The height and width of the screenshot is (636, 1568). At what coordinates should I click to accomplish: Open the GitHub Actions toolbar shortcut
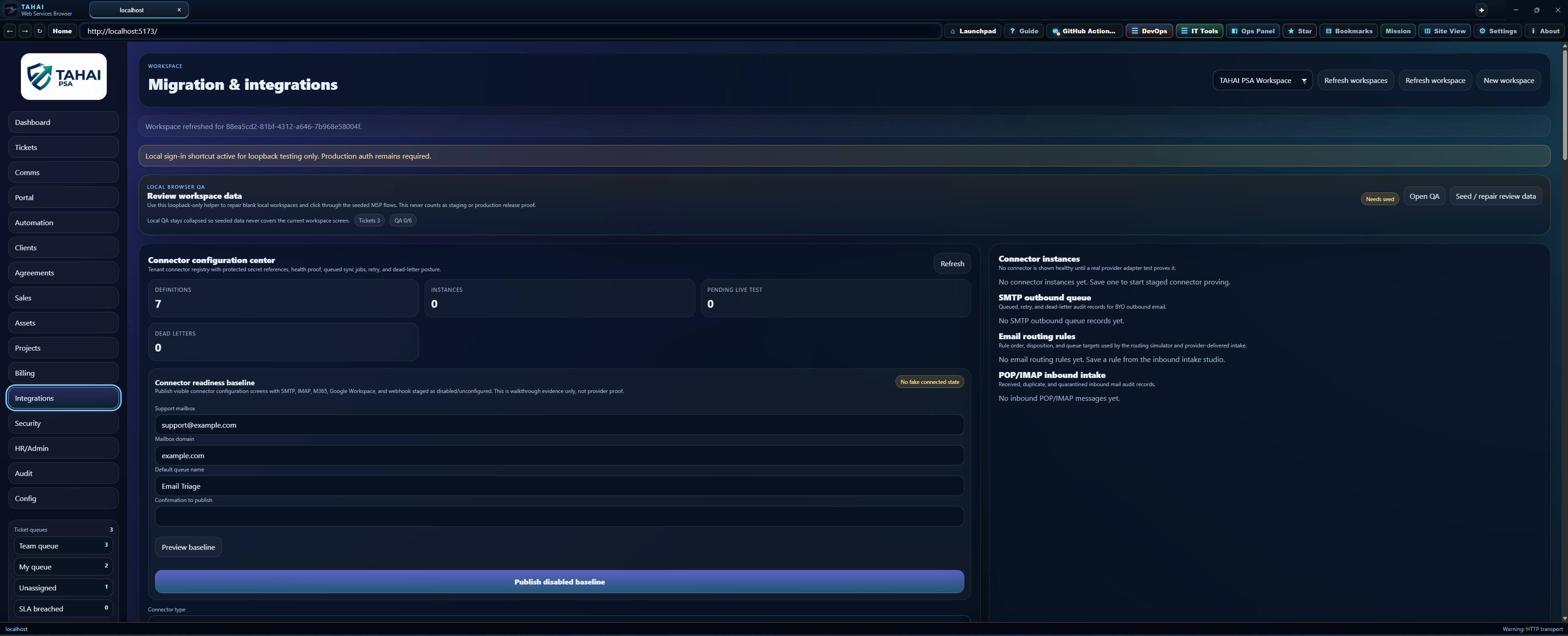click(1084, 31)
